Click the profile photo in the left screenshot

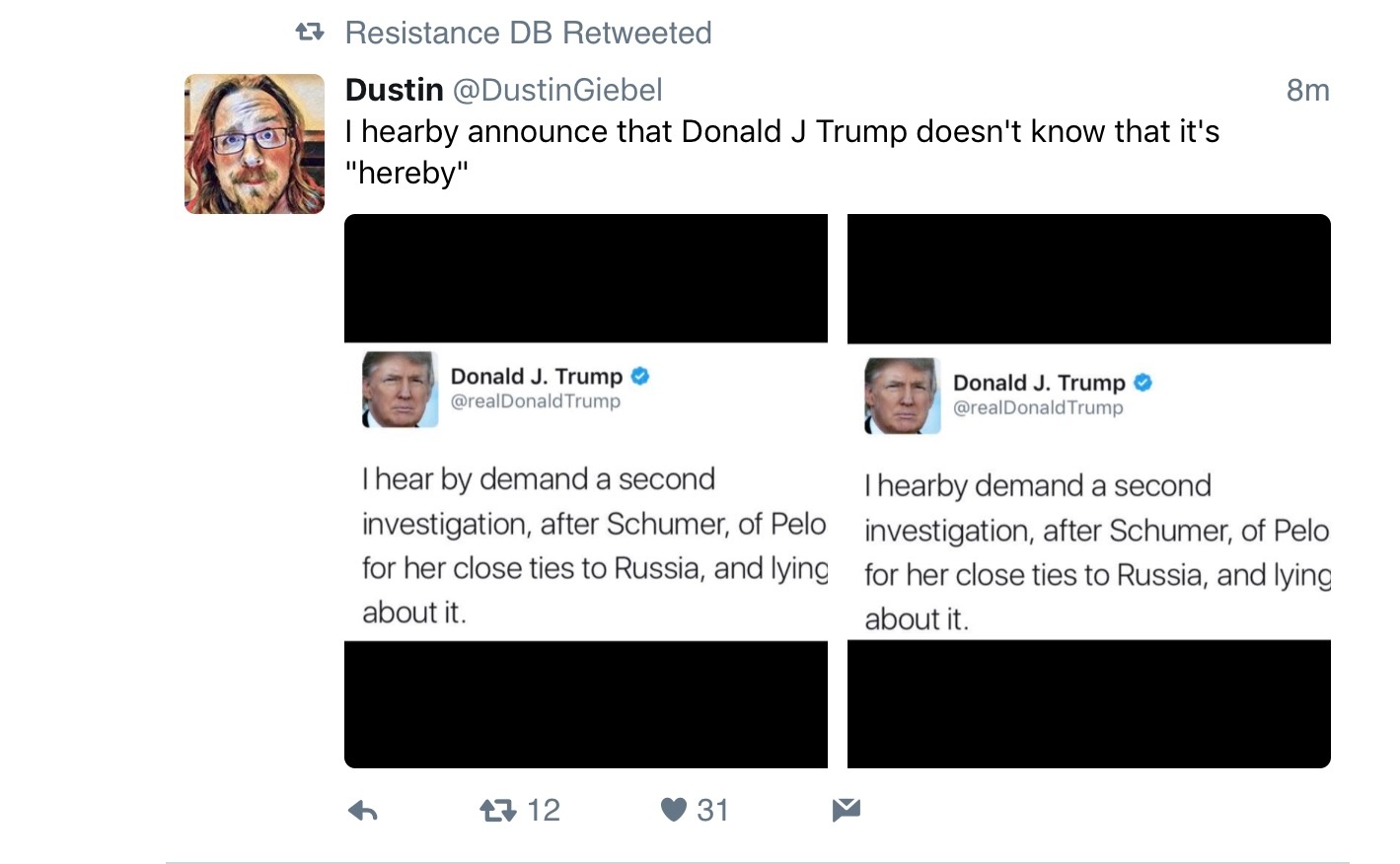point(400,390)
